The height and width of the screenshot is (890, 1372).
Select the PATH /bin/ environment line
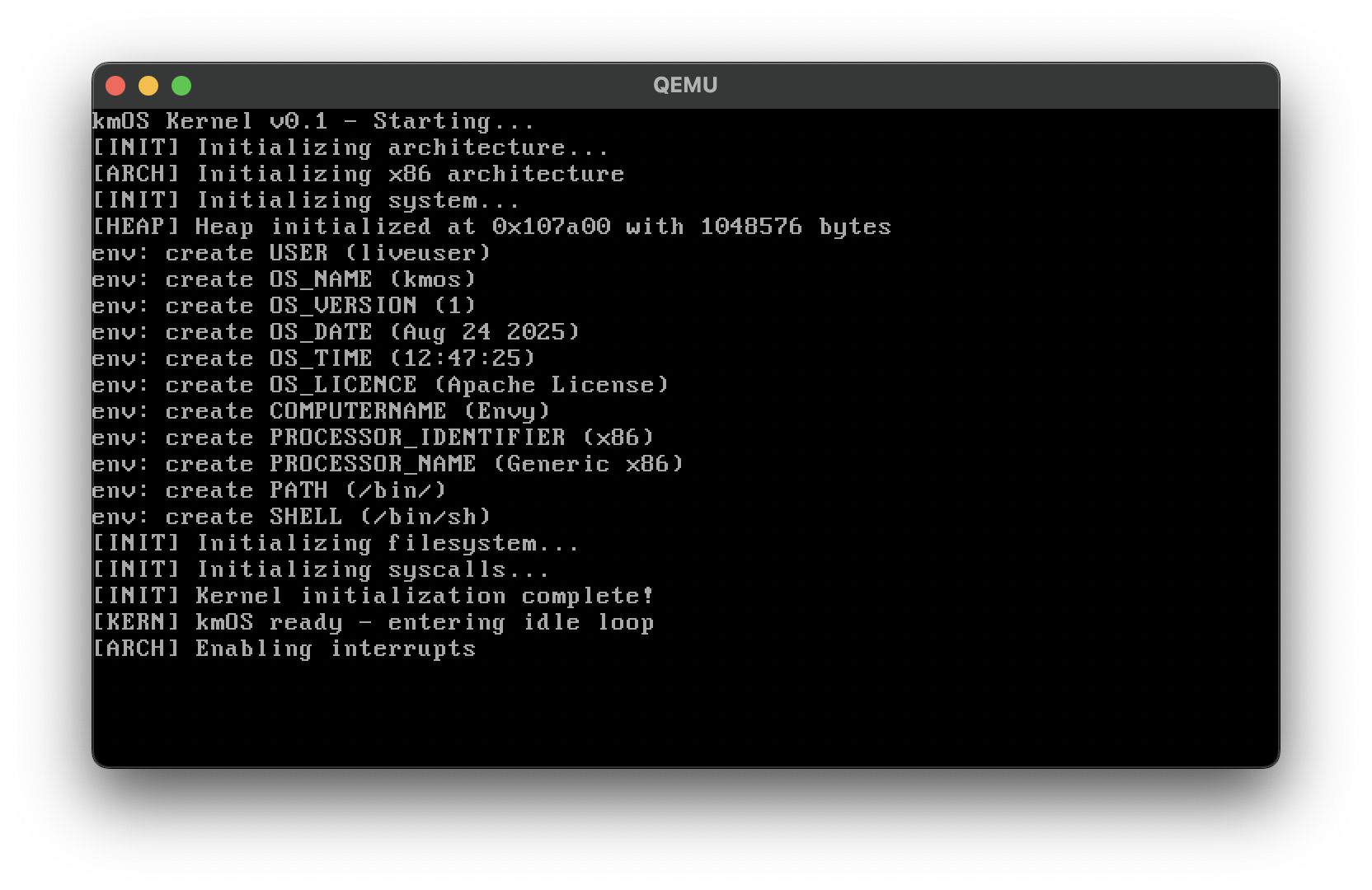[x=268, y=490]
